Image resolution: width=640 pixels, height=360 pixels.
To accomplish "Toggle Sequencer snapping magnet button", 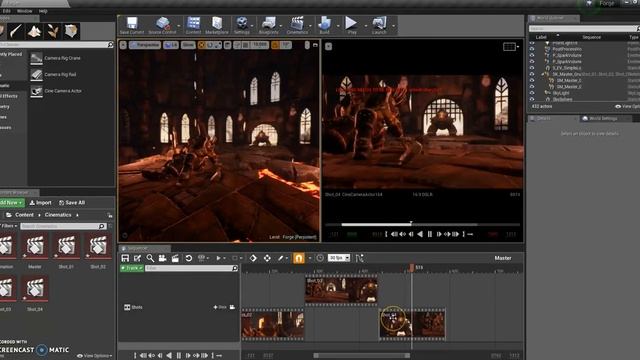I will (299, 258).
